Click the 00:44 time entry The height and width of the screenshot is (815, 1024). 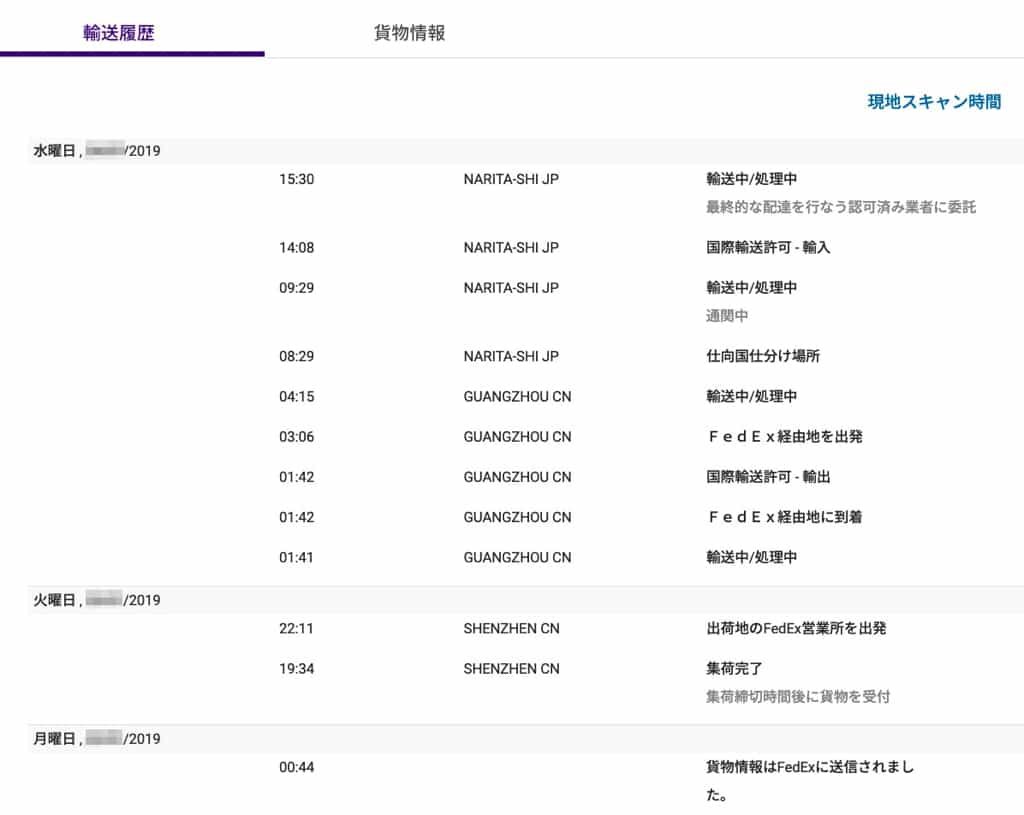(296, 767)
